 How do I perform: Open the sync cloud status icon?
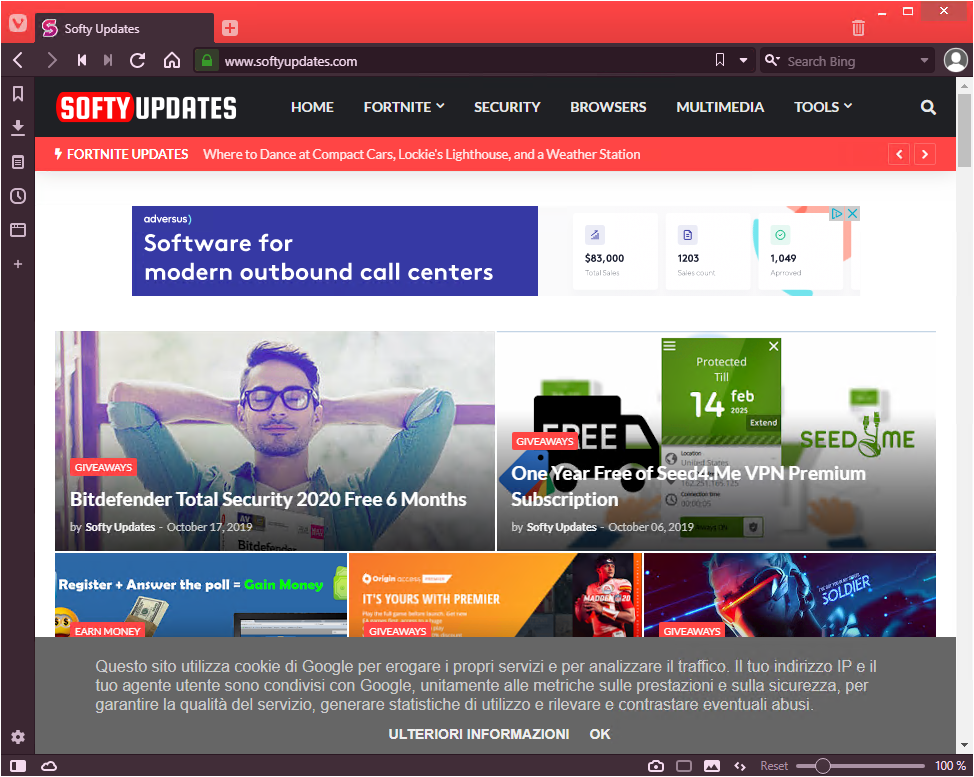(48, 766)
